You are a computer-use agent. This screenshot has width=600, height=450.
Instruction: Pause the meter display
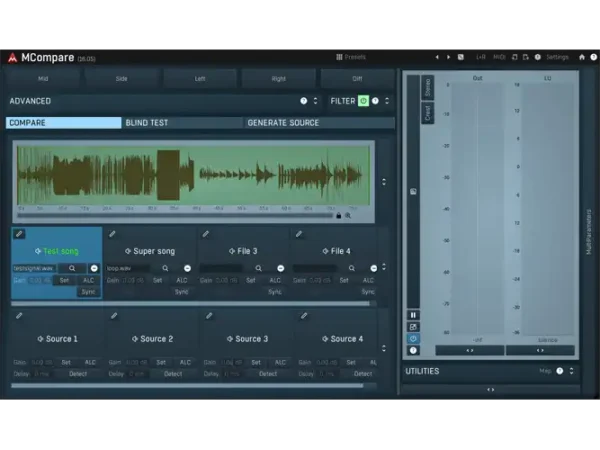(x=413, y=315)
